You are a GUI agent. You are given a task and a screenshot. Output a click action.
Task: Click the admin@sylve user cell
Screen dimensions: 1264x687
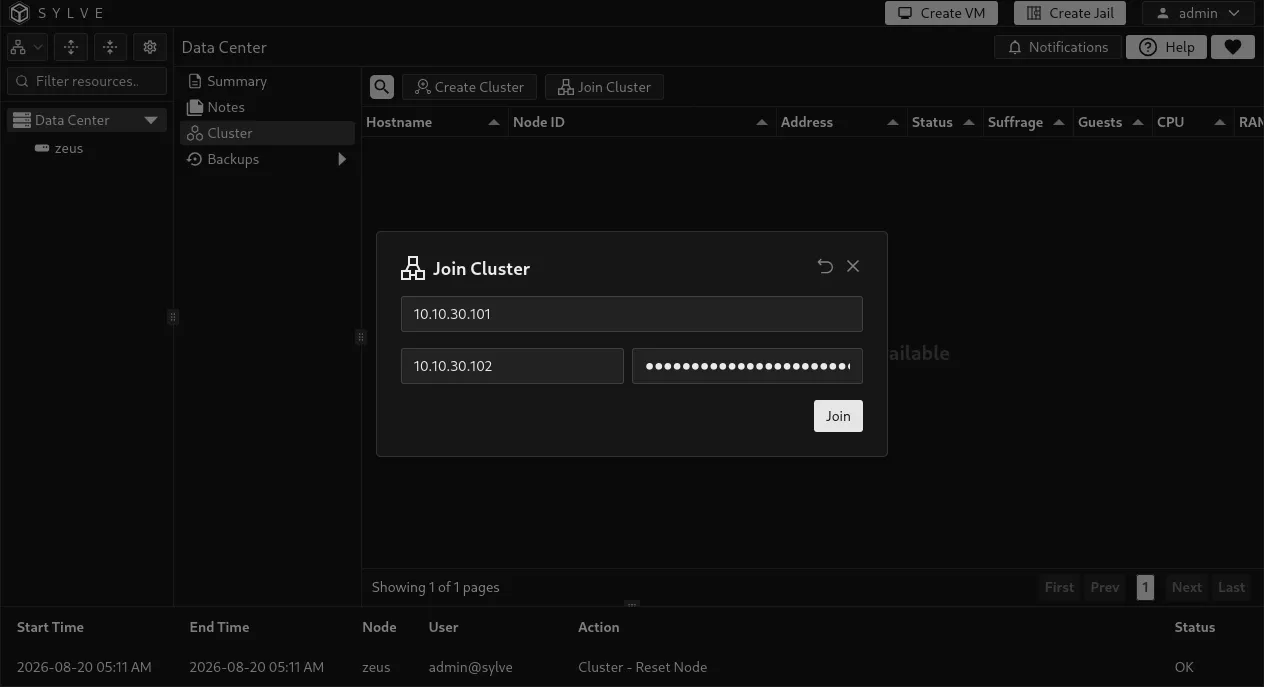pos(470,667)
